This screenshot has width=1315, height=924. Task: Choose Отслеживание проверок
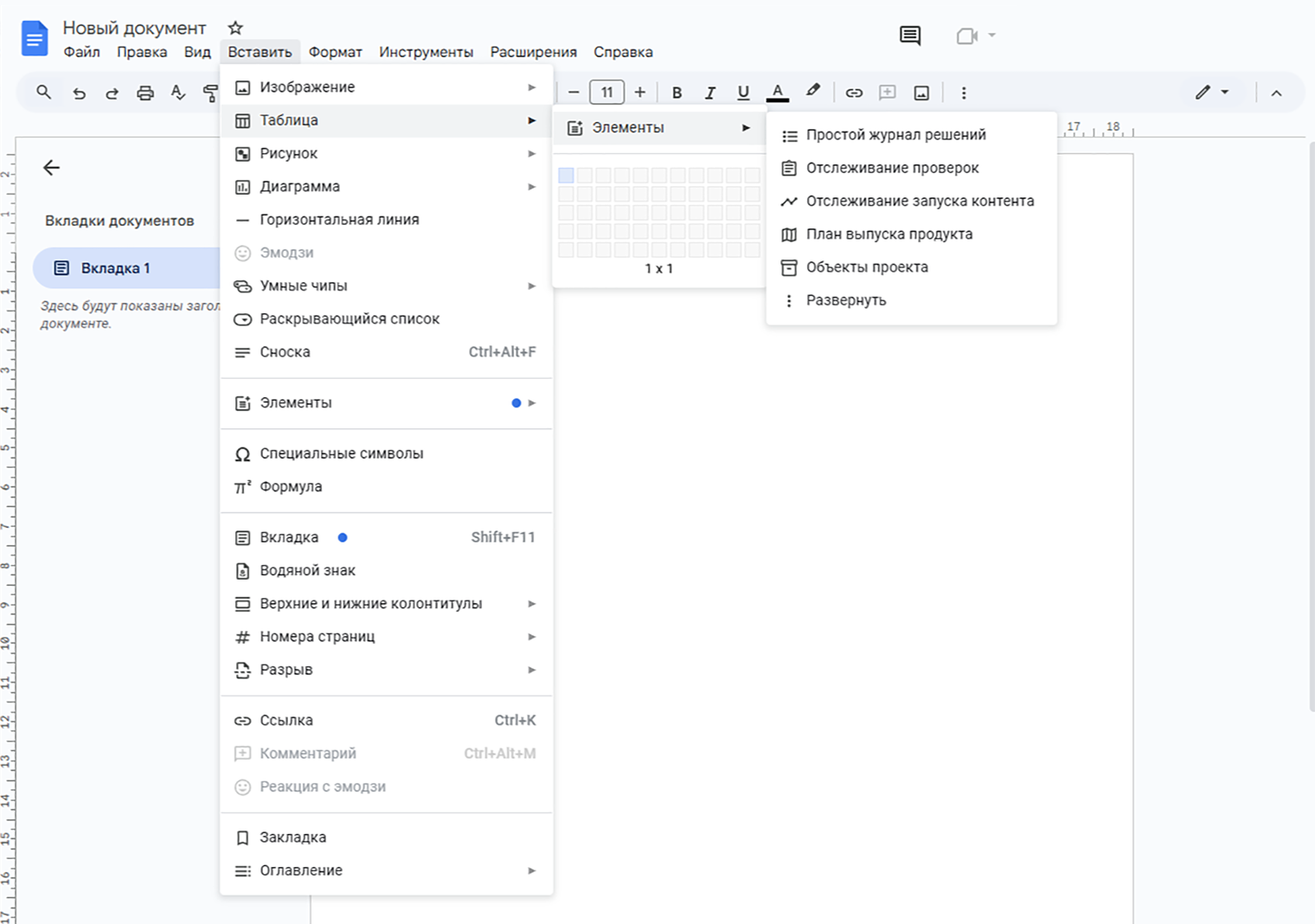coord(912,168)
